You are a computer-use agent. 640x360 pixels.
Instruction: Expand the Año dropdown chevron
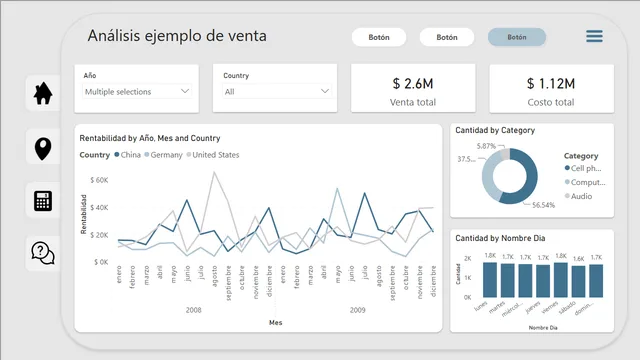point(185,91)
